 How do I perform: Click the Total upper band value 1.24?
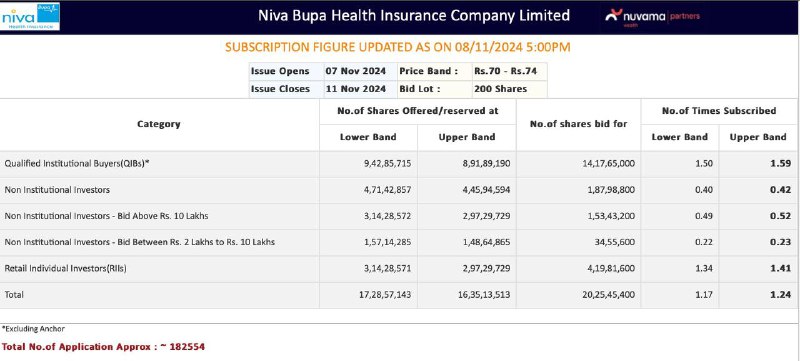[x=781, y=295]
